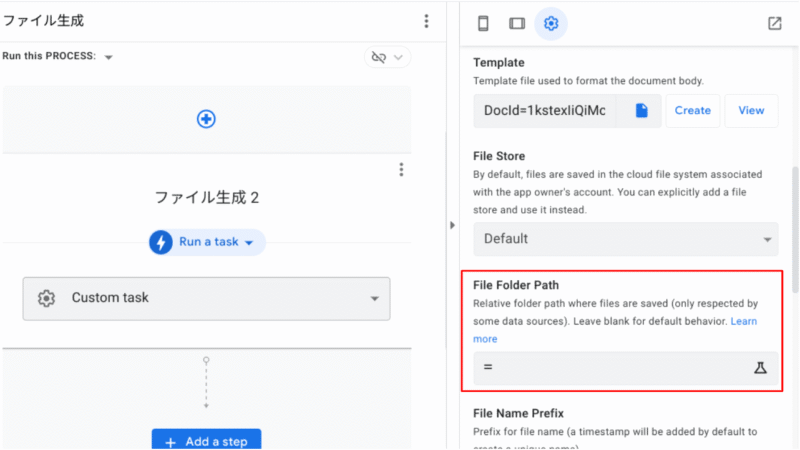Expand the Run this PROCESS dropdown
This screenshot has height=450, width=800.
[x=108, y=57]
